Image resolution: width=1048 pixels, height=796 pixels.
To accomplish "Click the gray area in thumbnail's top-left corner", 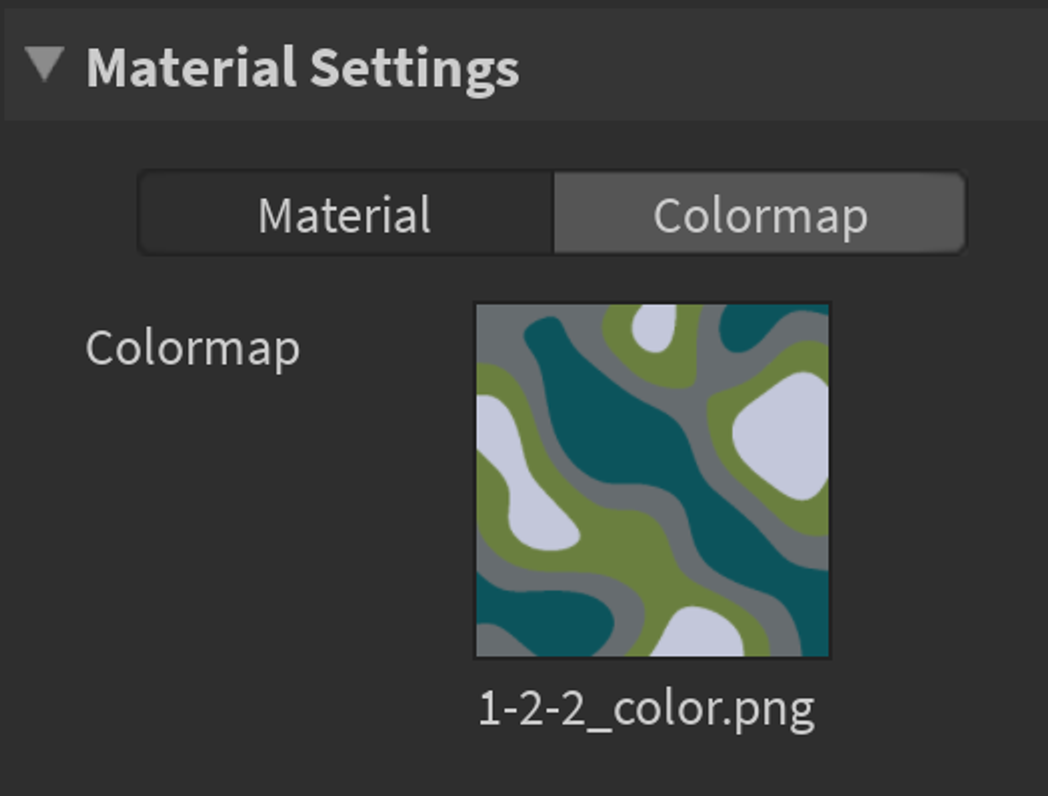I will click(x=498, y=334).
